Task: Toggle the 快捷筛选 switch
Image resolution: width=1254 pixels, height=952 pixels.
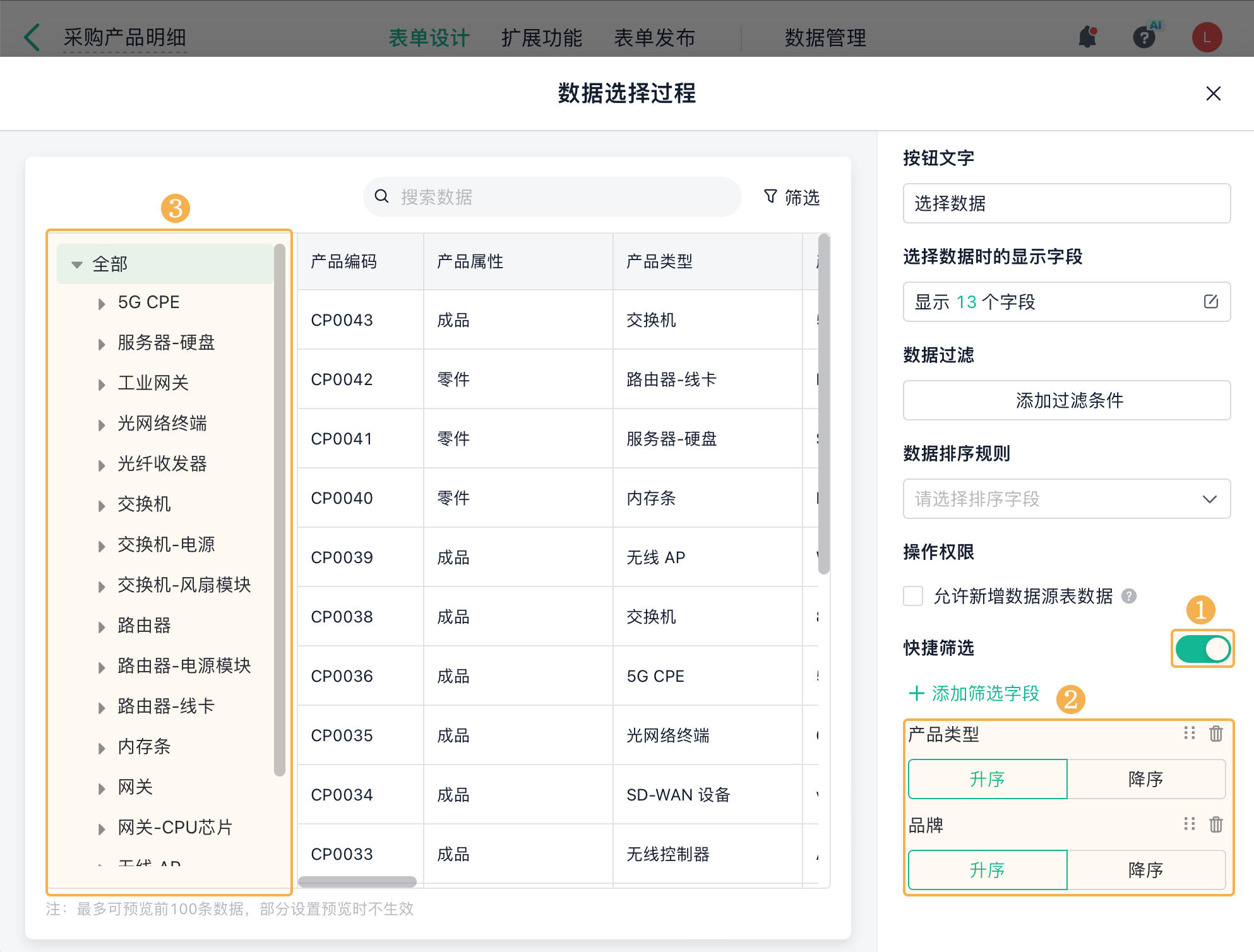Action: click(x=1202, y=648)
